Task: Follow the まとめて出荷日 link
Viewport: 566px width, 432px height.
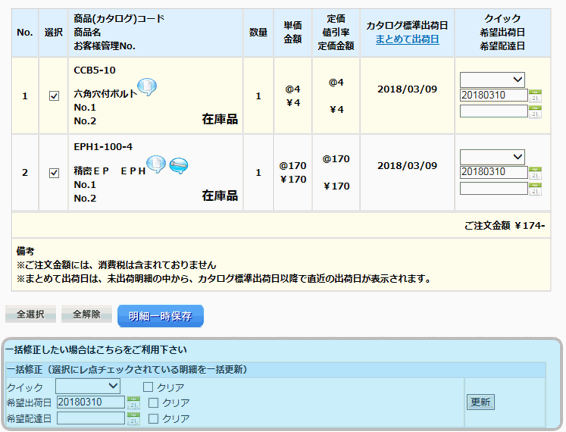Action: tap(407, 39)
